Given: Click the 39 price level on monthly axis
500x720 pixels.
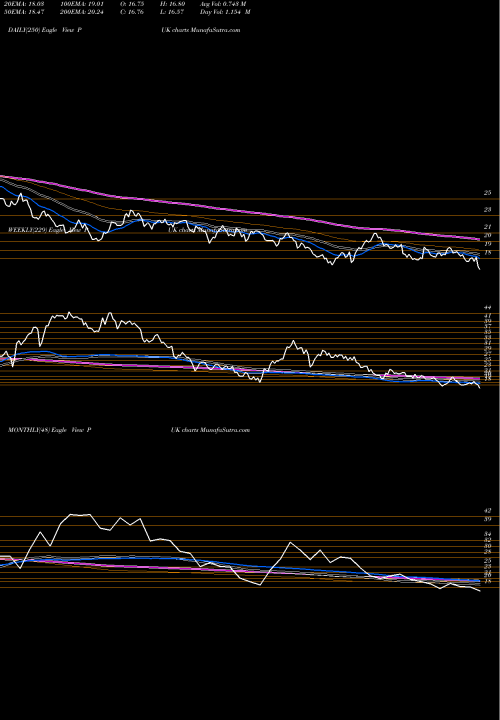Looking at the screenshot, I should pos(488,519).
